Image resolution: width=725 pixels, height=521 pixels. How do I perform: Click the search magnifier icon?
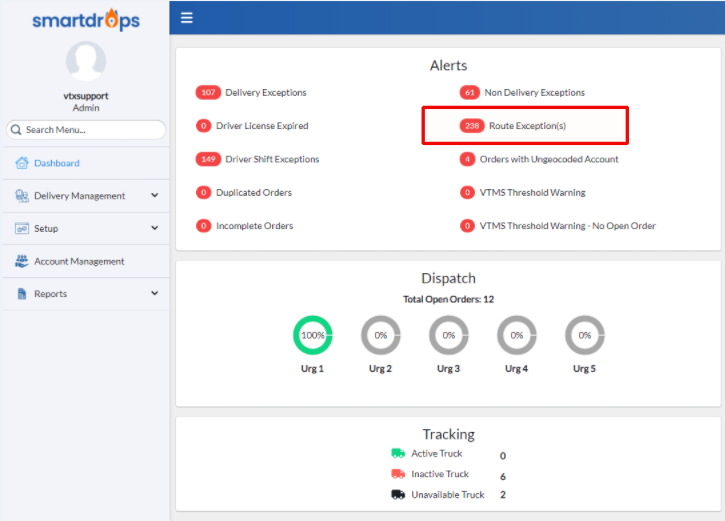pos(16,129)
